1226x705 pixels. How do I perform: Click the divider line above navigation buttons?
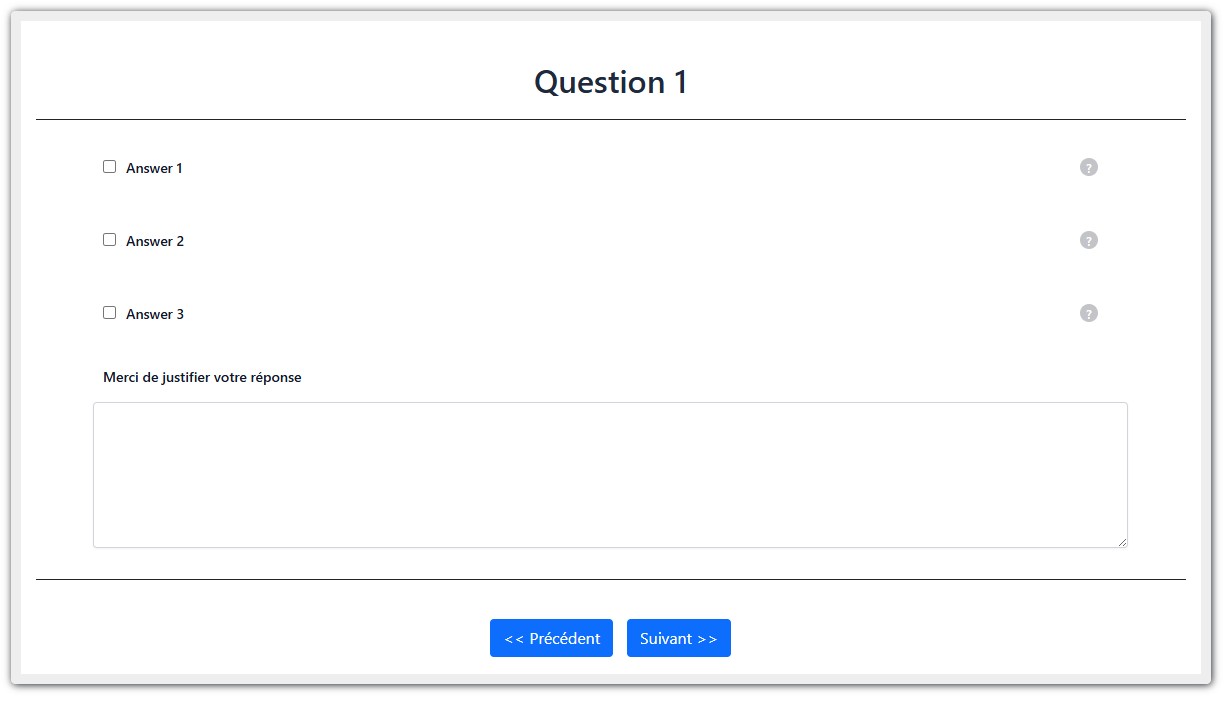pos(611,579)
